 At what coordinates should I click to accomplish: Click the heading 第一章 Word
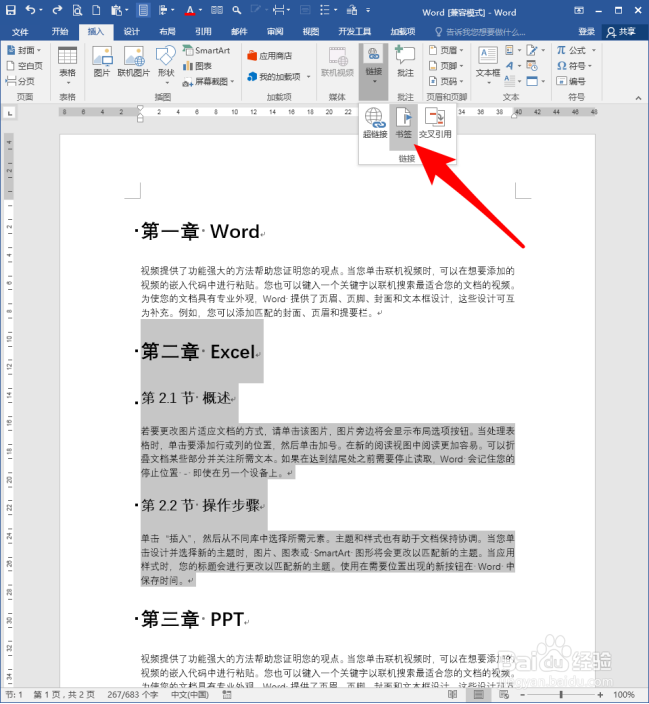pyautogui.click(x=201, y=232)
